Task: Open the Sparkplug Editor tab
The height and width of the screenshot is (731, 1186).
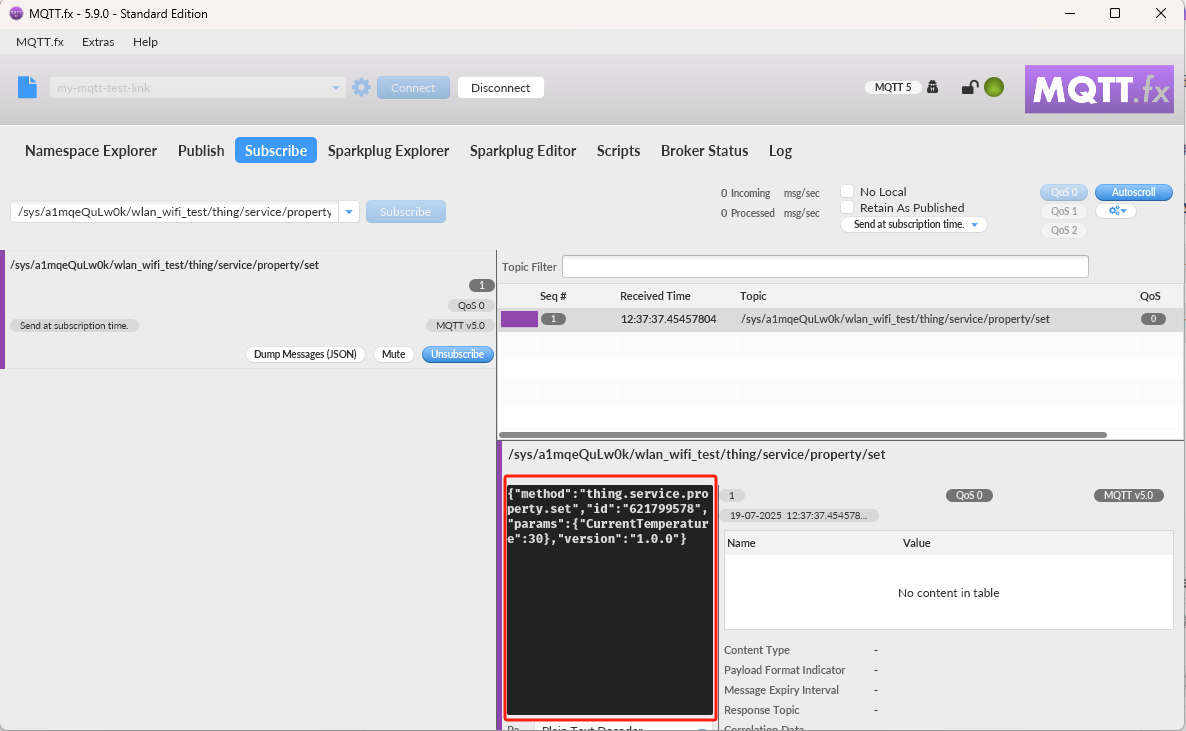Action: tap(523, 151)
